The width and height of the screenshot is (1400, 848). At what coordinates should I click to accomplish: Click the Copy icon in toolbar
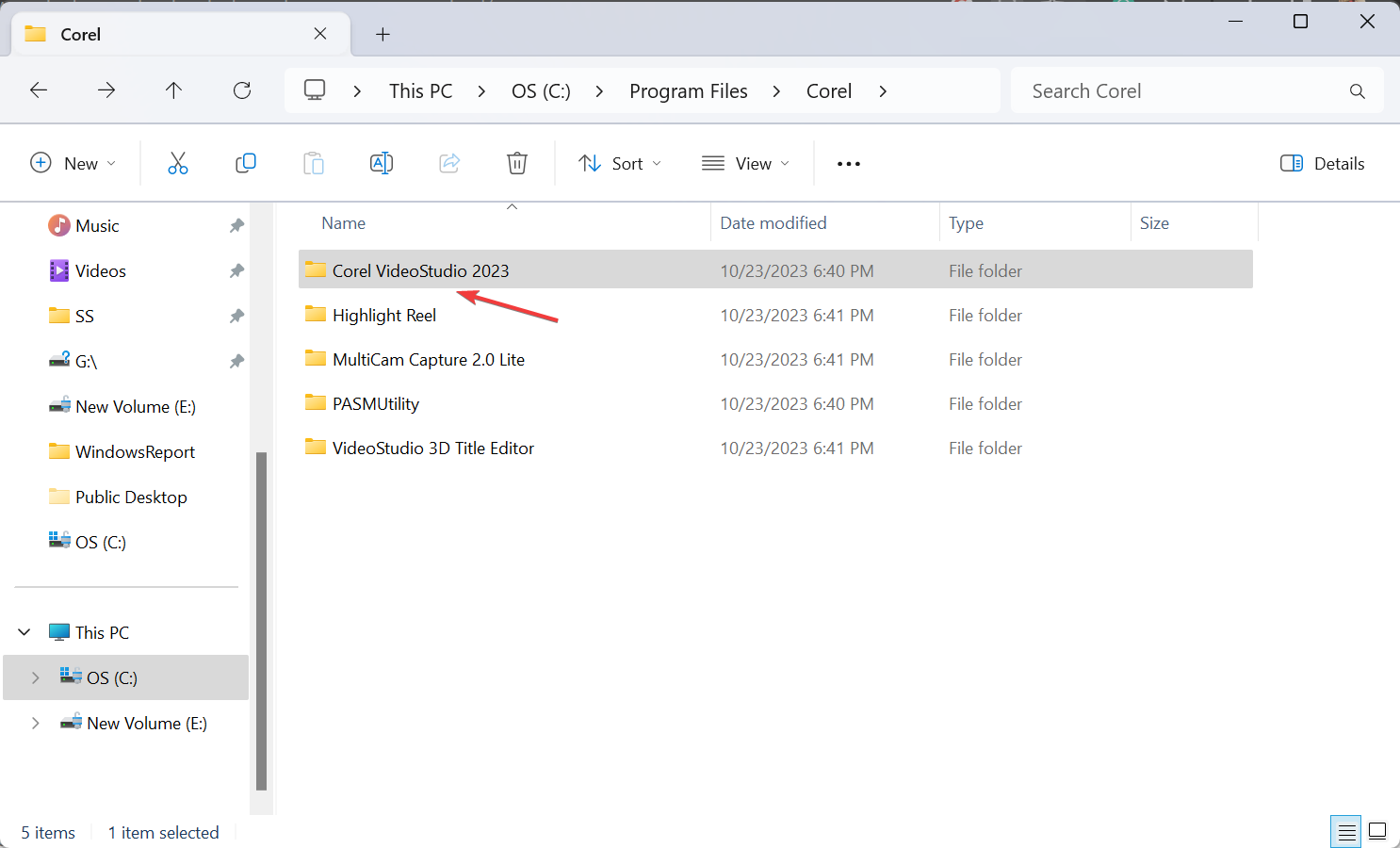coord(246,163)
